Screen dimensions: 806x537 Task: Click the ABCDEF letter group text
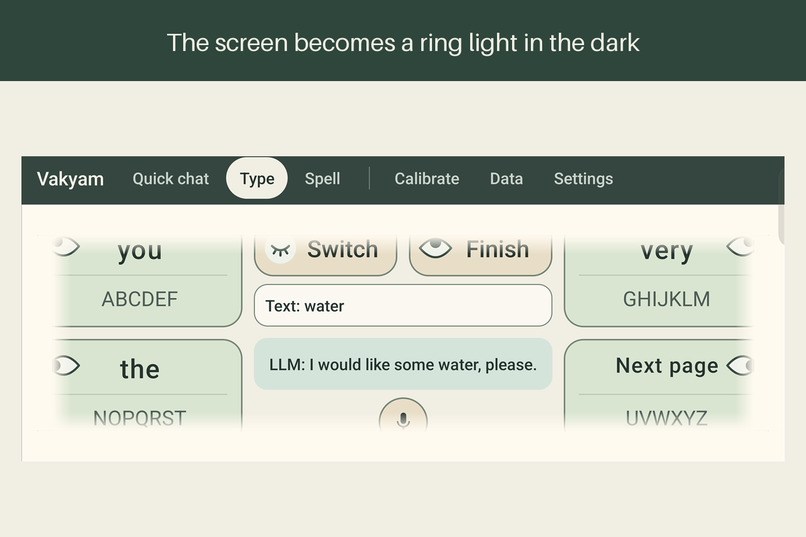point(140,299)
